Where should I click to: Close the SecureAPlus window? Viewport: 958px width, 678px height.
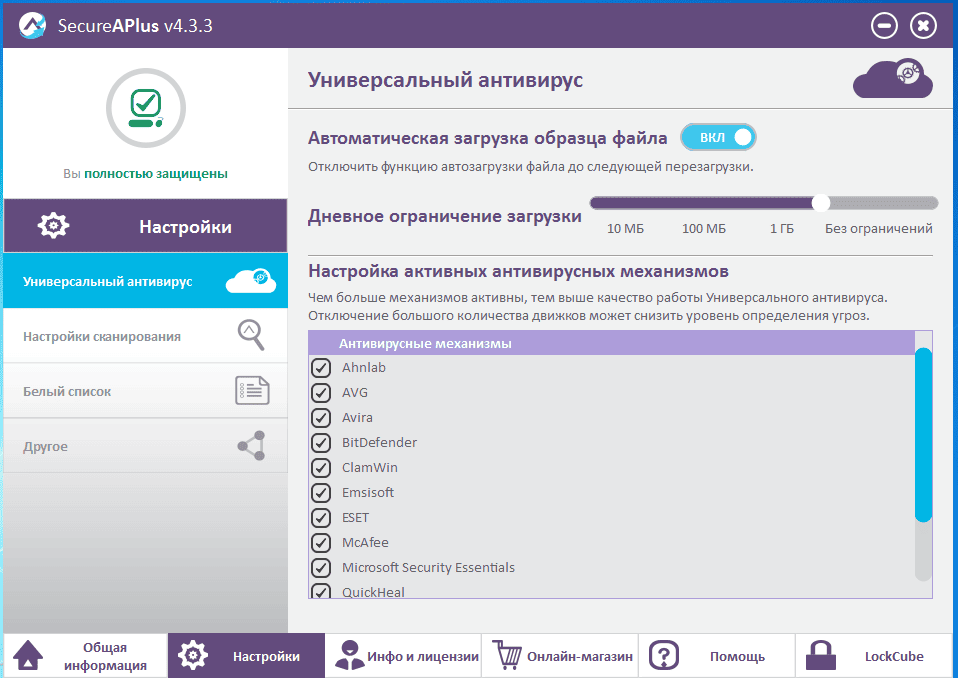click(923, 26)
